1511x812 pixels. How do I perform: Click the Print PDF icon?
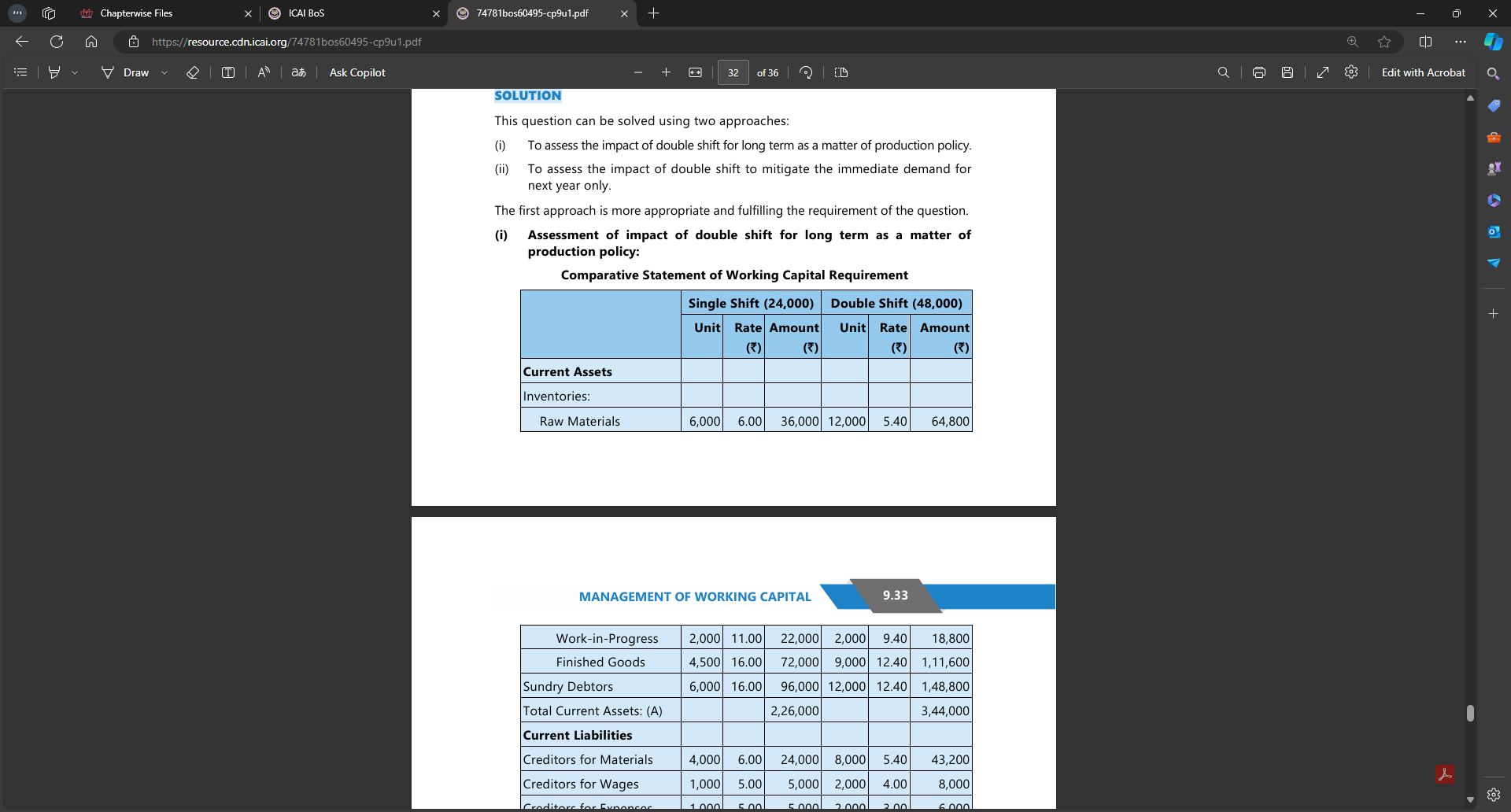[1259, 72]
